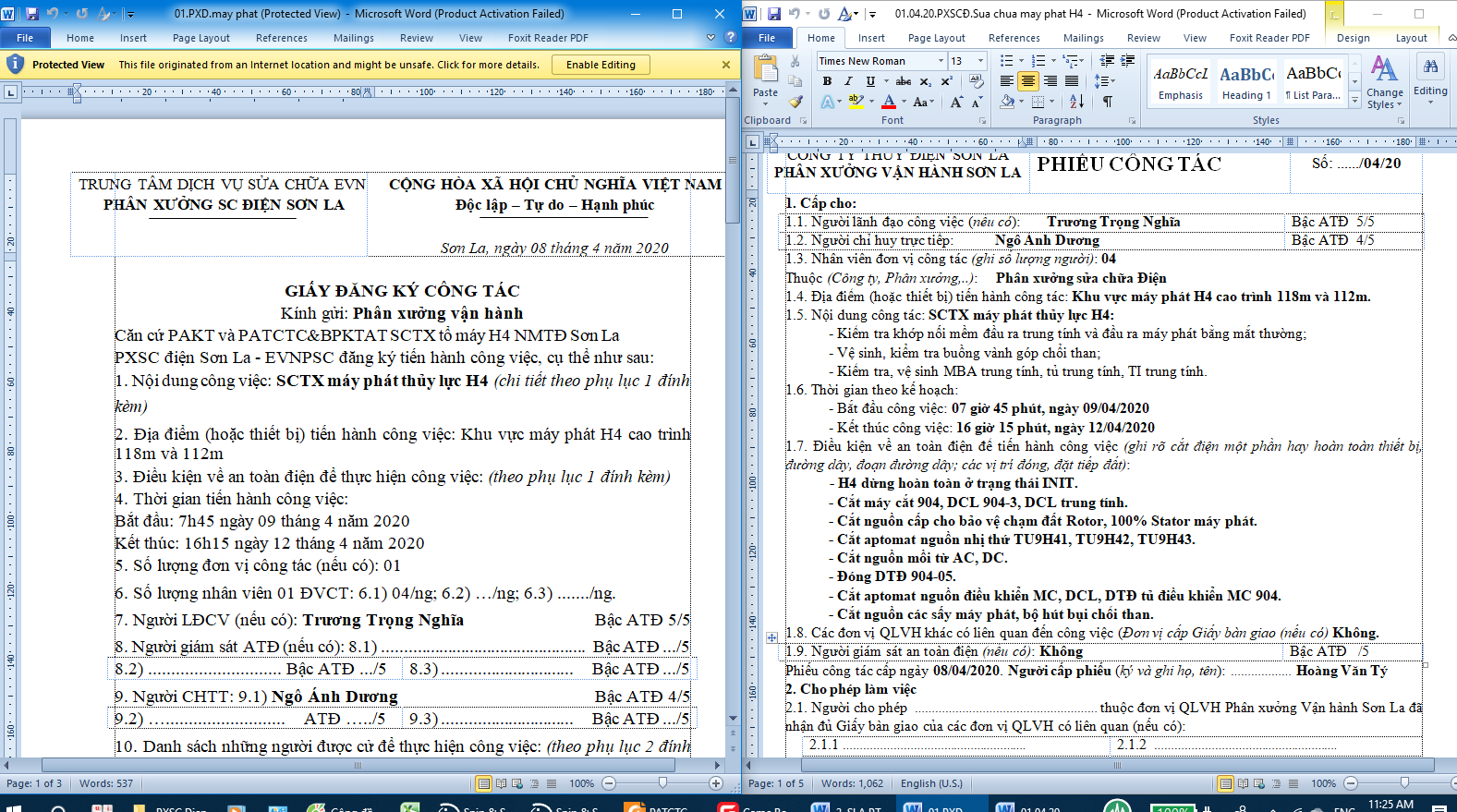
Task: Increase the paragraph indent
Action: [1128, 61]
